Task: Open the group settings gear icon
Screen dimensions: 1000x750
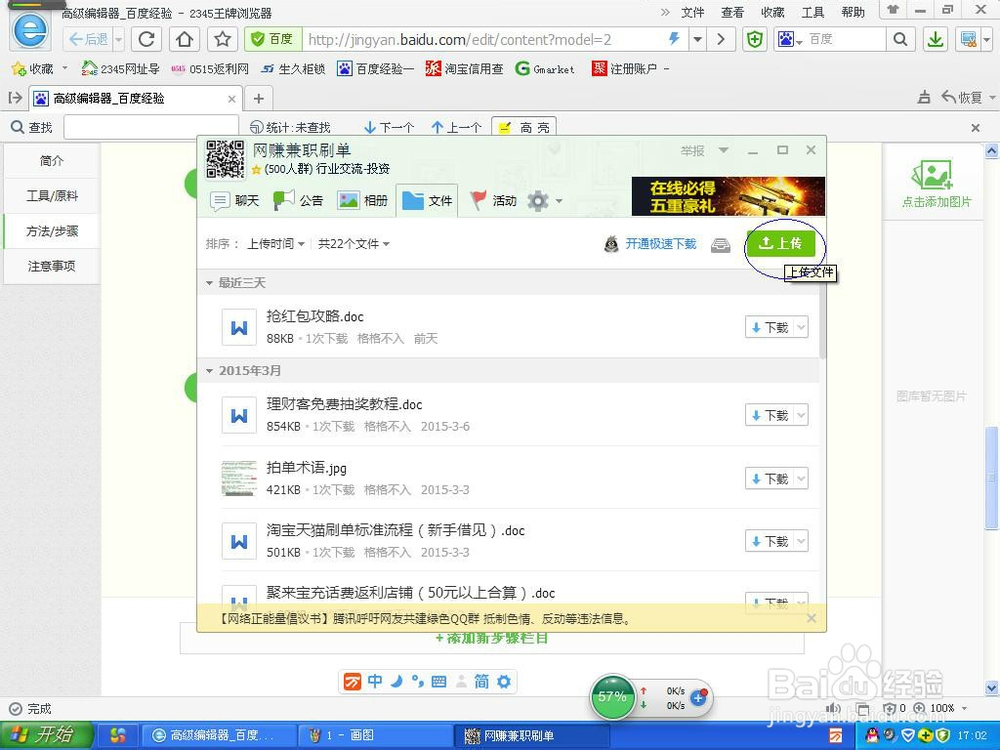Action: [x=538, y=201]
